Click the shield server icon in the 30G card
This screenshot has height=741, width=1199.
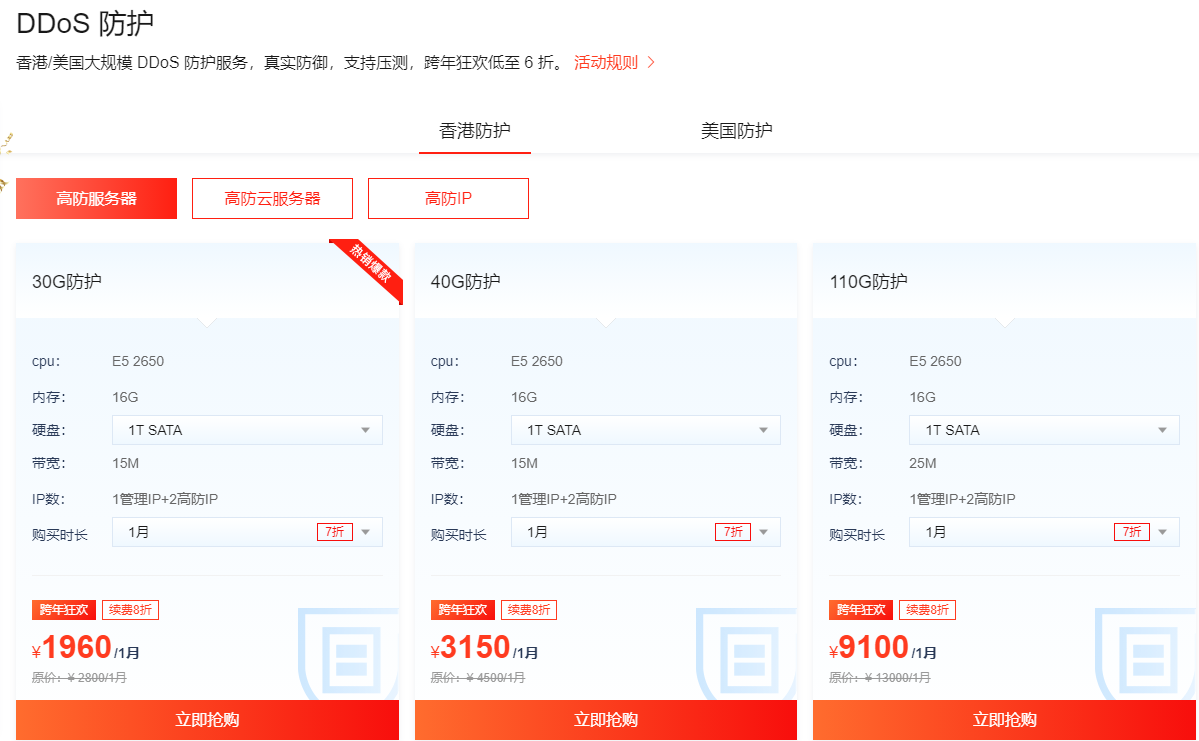[349, 654]
